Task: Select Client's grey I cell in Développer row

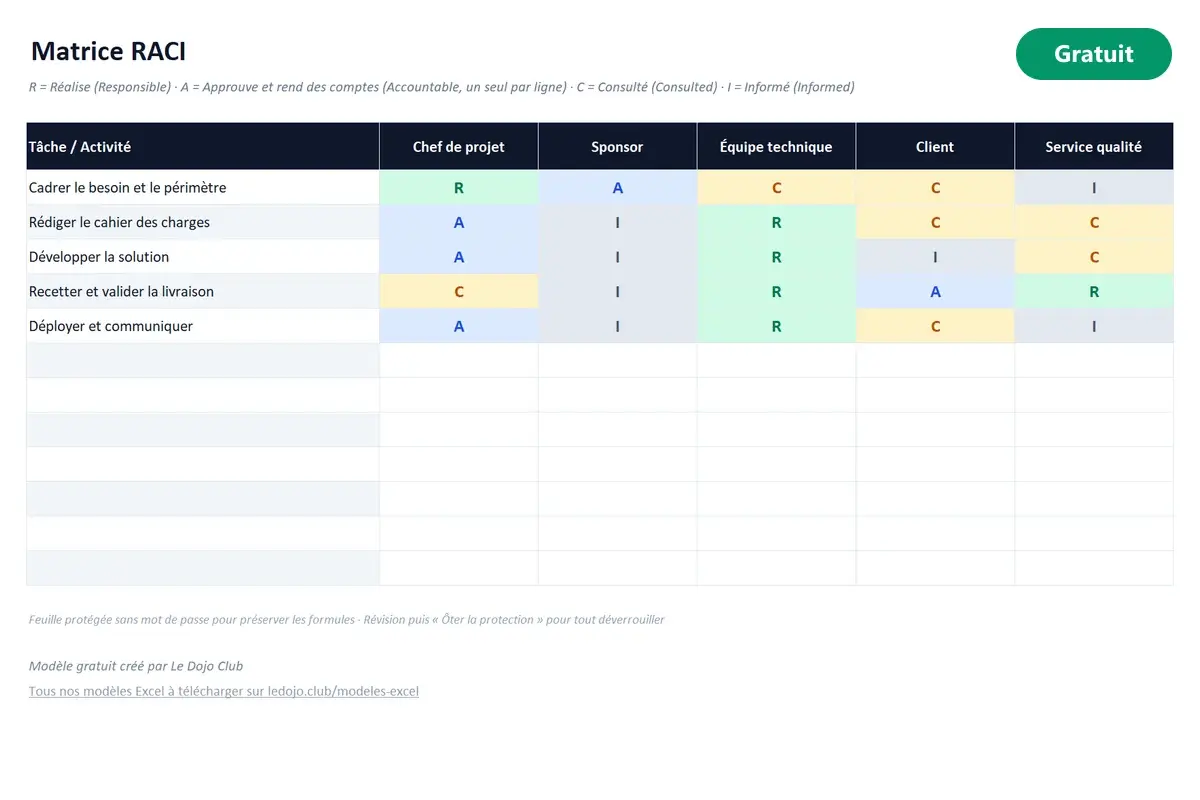Action: click(935, 257)
